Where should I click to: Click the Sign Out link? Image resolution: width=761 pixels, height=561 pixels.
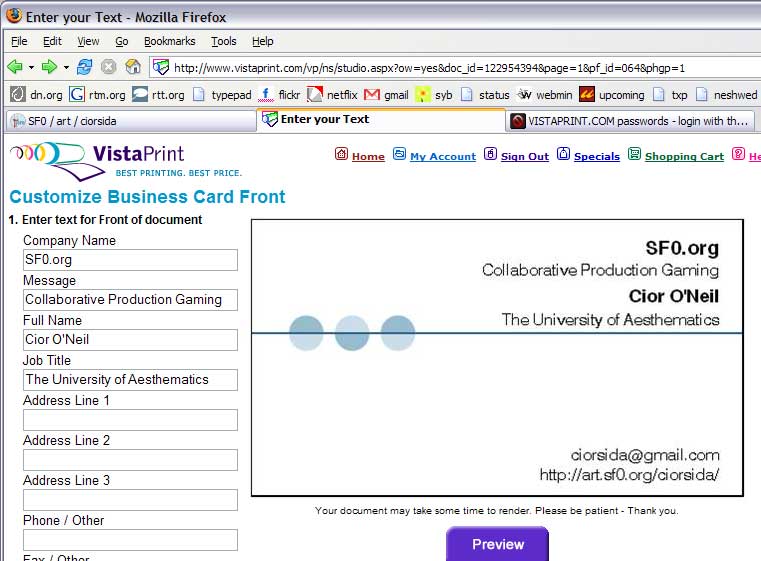(524, 156)
